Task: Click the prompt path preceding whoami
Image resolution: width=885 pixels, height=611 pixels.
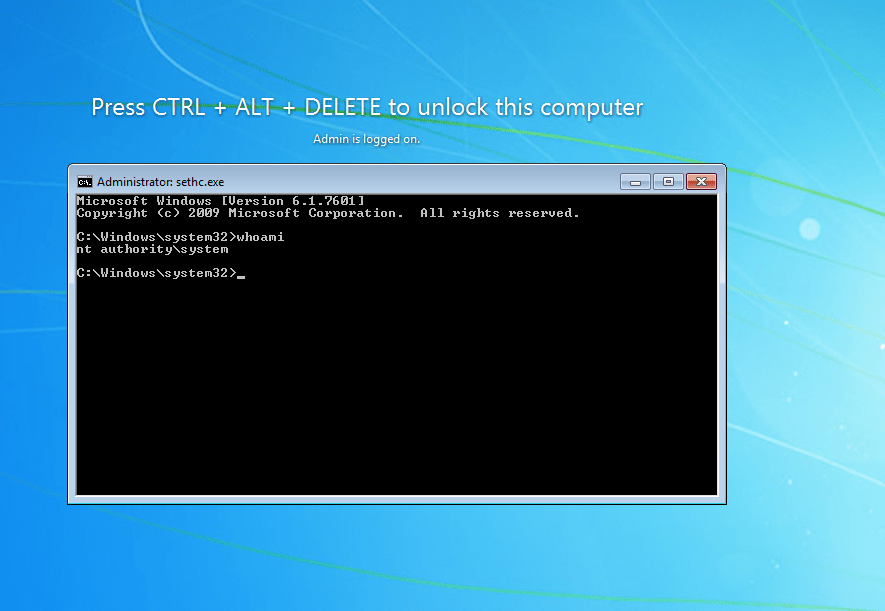Action: (x=156, y=237)
